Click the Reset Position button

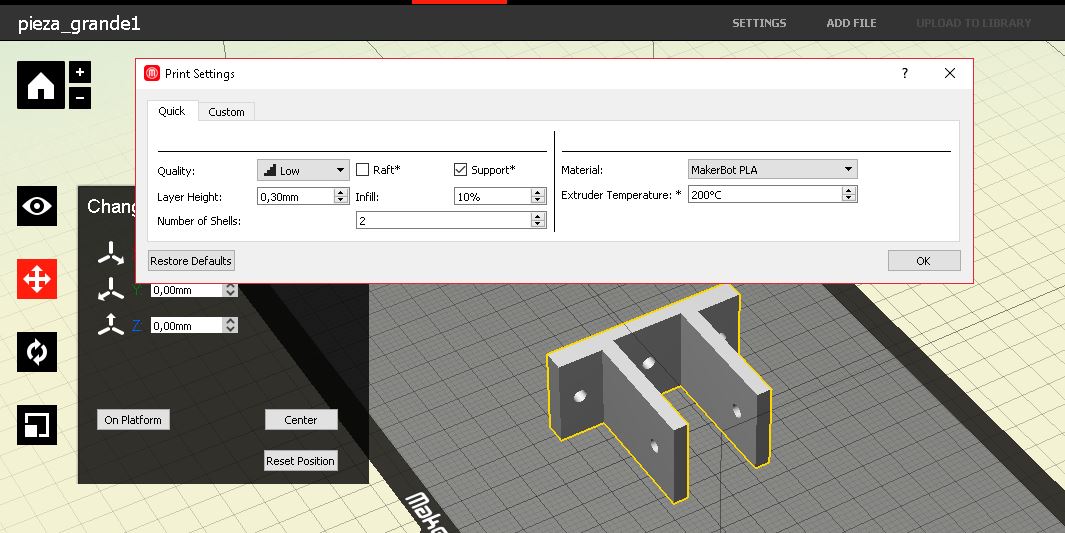pyautogui.click(x=301, y=461)
